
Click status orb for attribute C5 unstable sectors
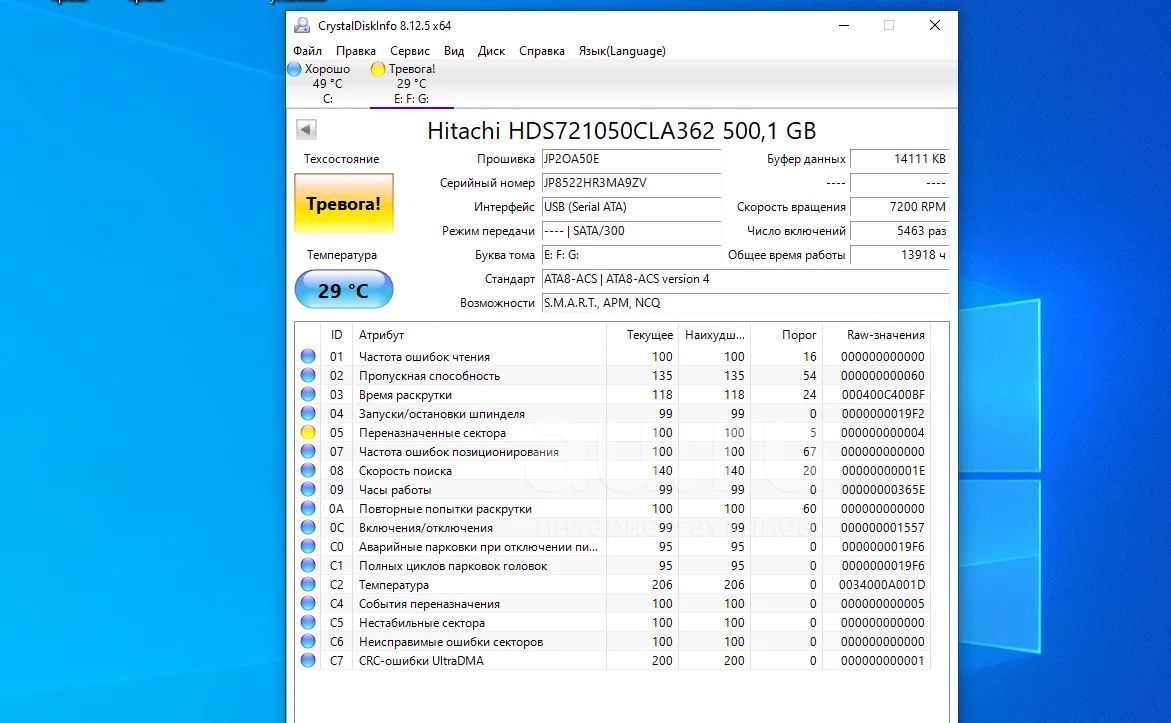click(x=308, y=622)
